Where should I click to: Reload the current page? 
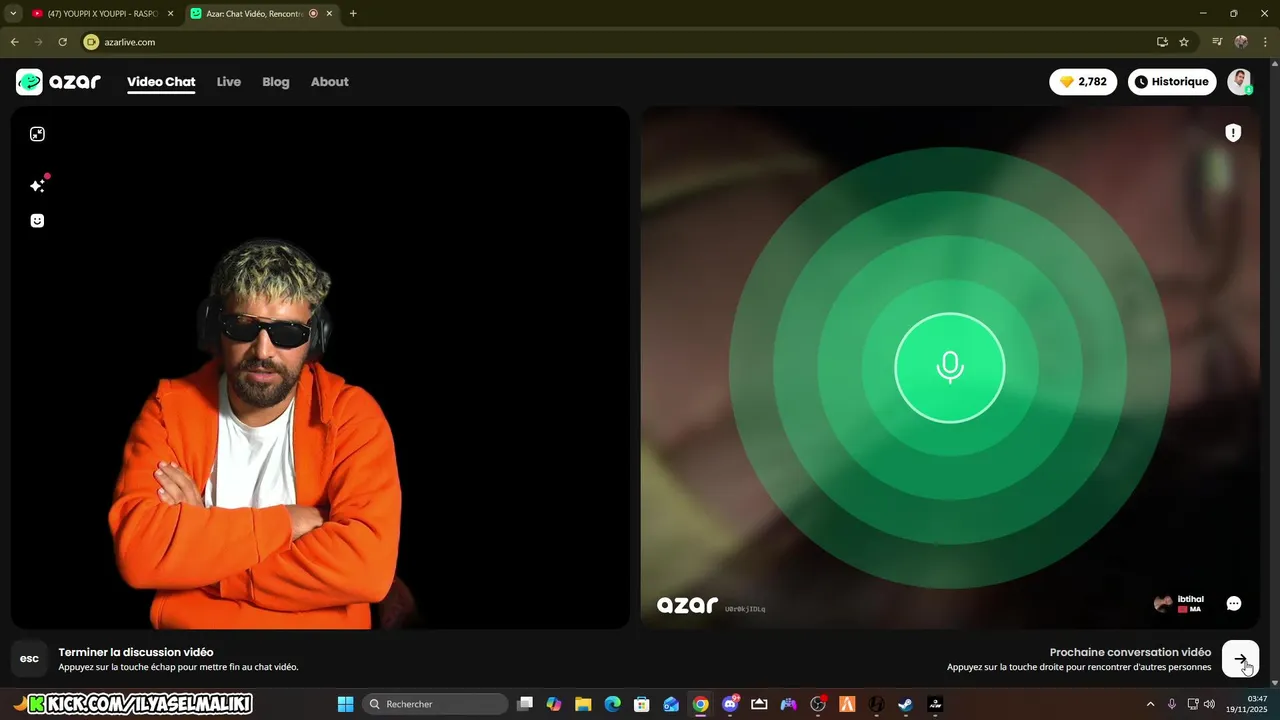(x=63, y=42)
